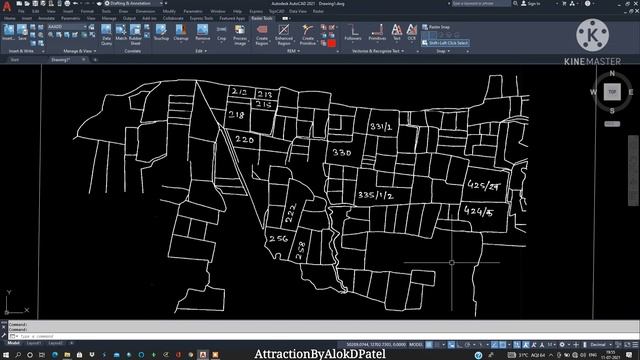
Task: Close the Drawing1 file tab
Action: pyautogui.click(x=84, y=60)
